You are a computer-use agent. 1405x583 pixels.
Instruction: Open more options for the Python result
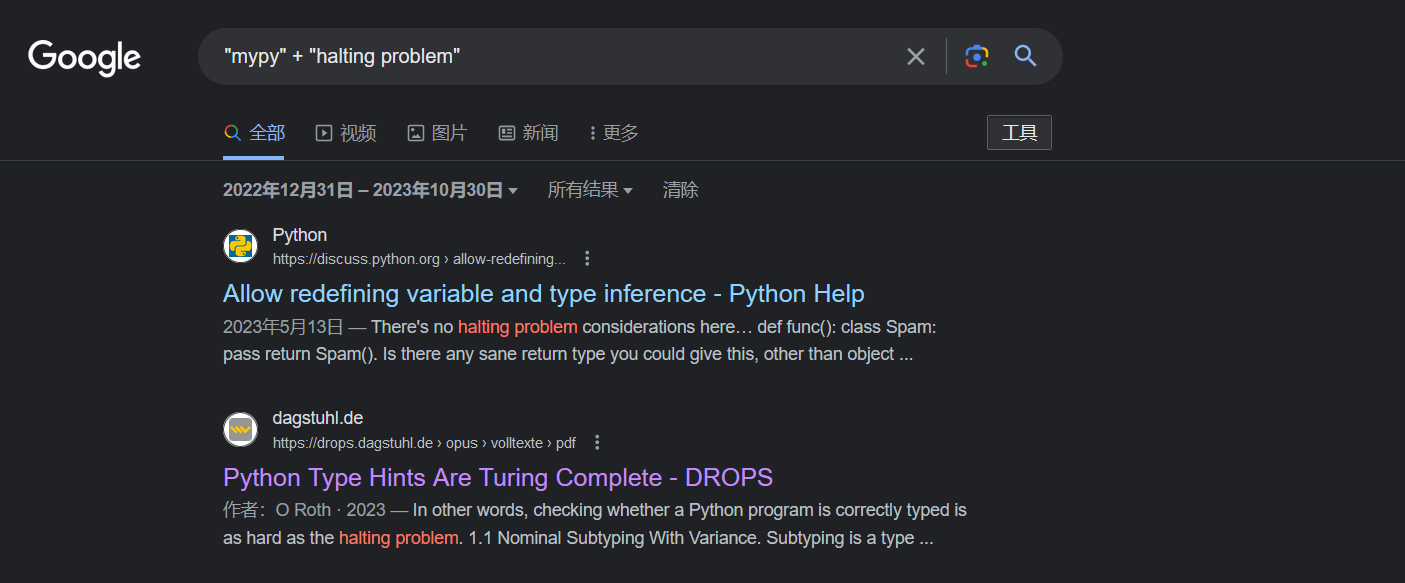click(x=587, y=259)
